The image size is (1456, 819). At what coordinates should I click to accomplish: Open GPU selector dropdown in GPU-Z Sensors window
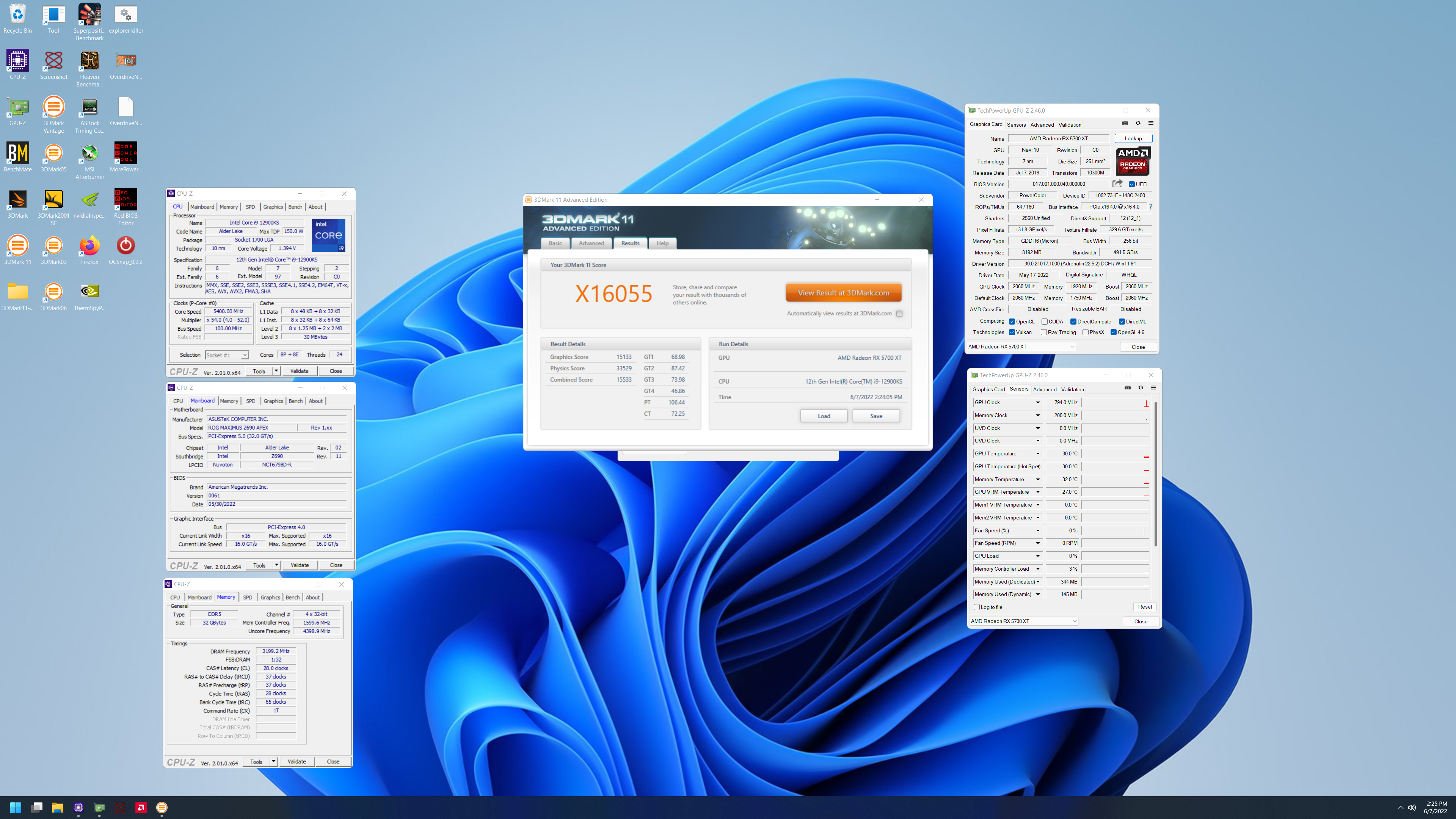(x=1024, y=621)
